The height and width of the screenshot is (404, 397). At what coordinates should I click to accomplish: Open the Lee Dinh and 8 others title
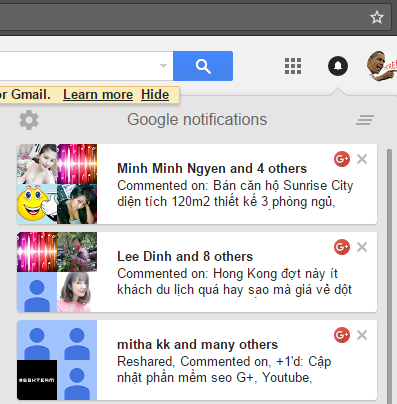(185, 257)
